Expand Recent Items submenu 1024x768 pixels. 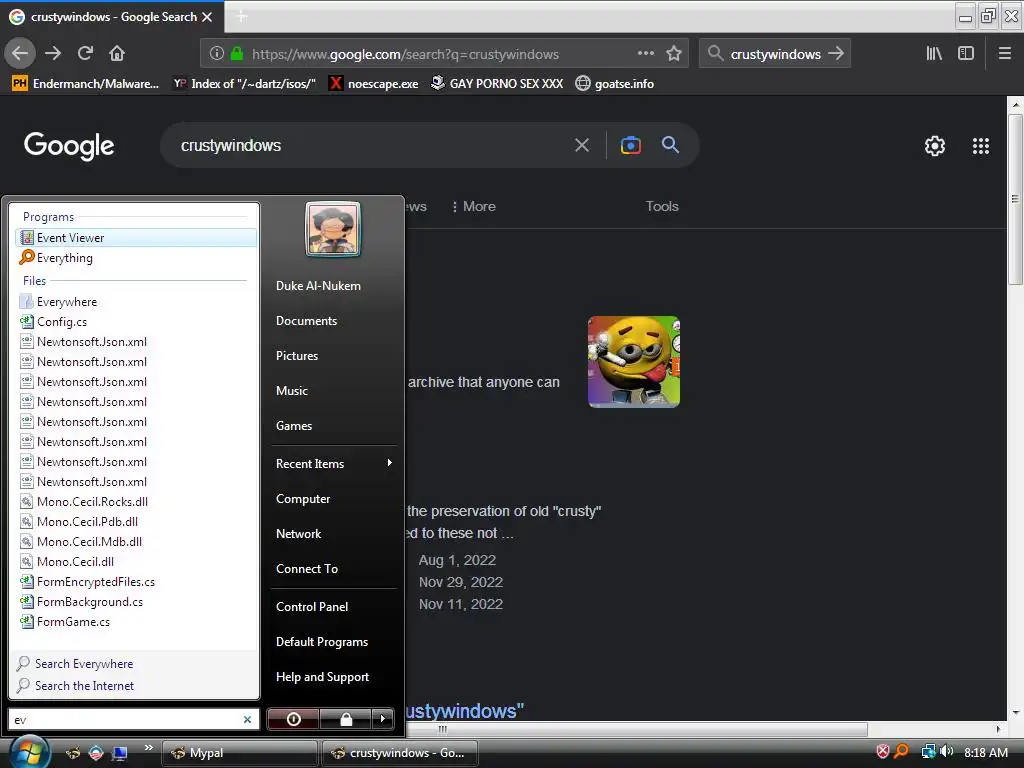coord(334,464)
